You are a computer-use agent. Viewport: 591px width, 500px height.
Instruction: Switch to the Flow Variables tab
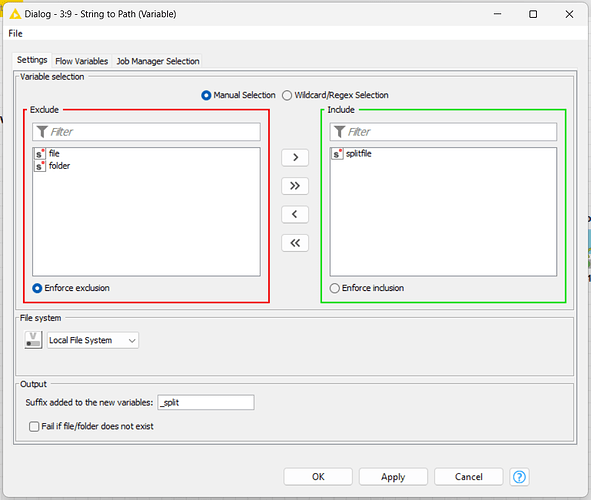pos(81,61)
